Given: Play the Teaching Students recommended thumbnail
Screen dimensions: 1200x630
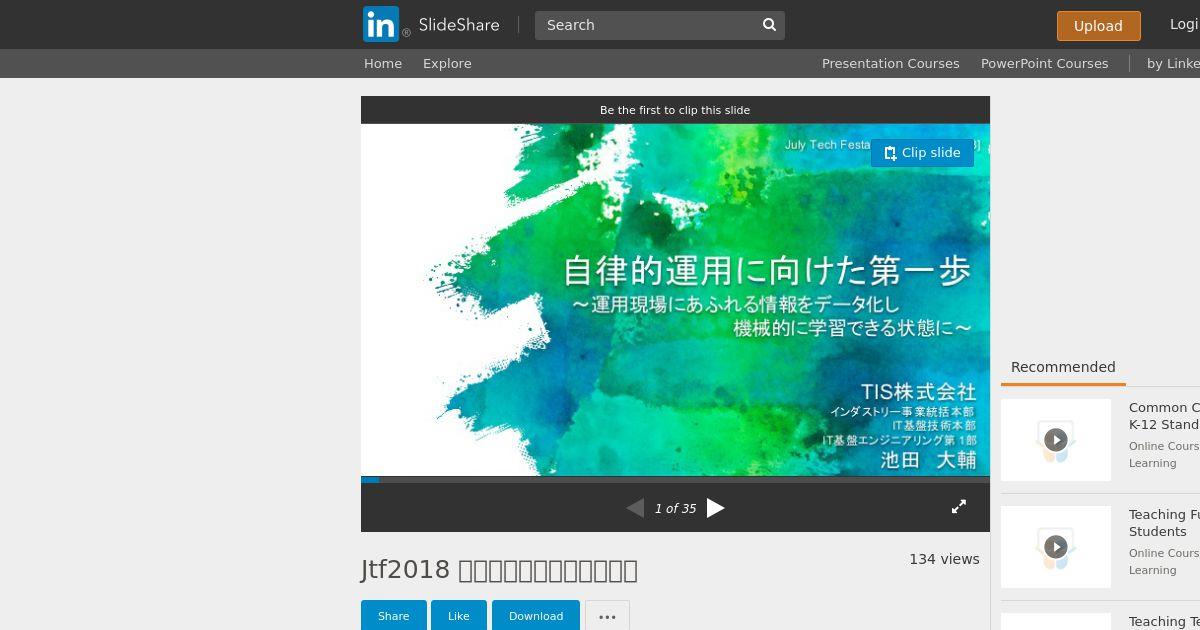Looking at the screenshot, I should [x=1056, y=547].
